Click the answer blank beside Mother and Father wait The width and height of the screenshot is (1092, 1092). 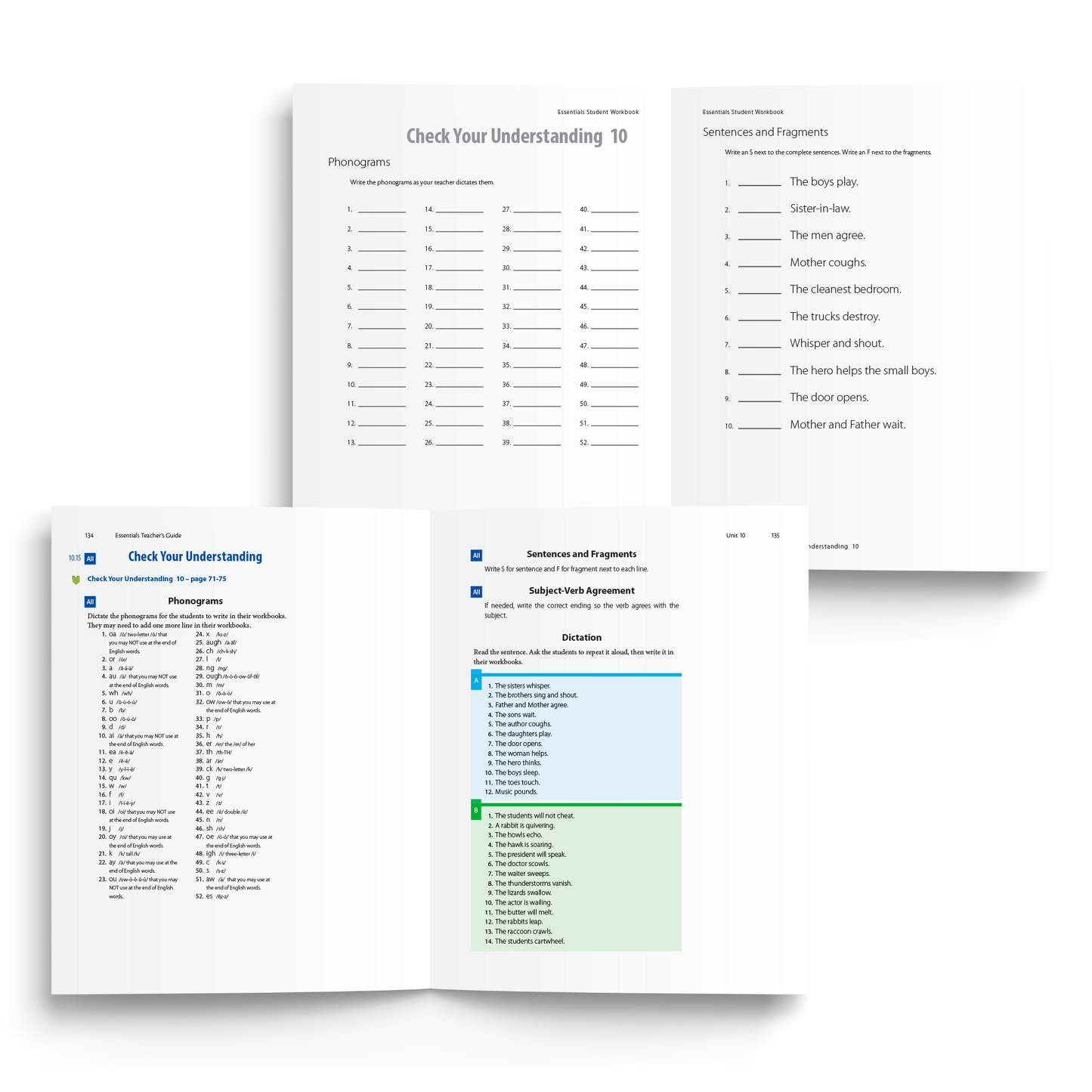click(759, 427)
